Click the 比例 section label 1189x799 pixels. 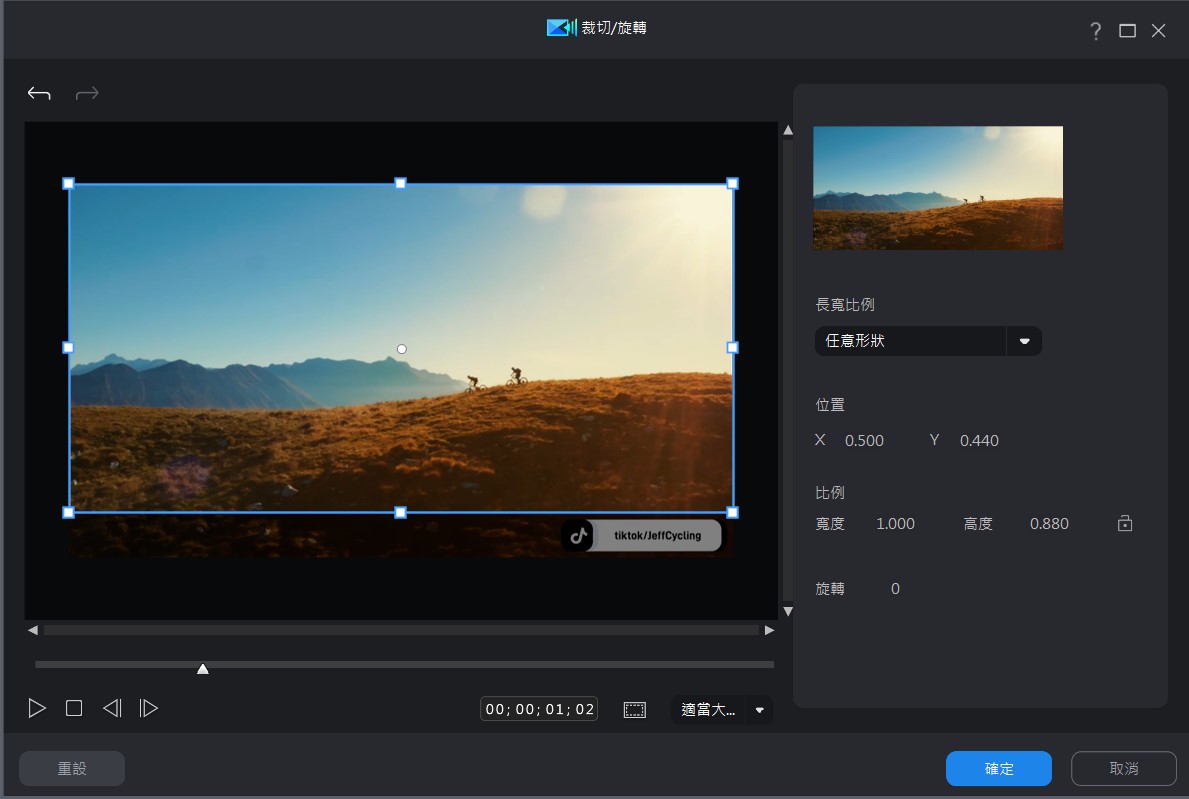[830, 493]
